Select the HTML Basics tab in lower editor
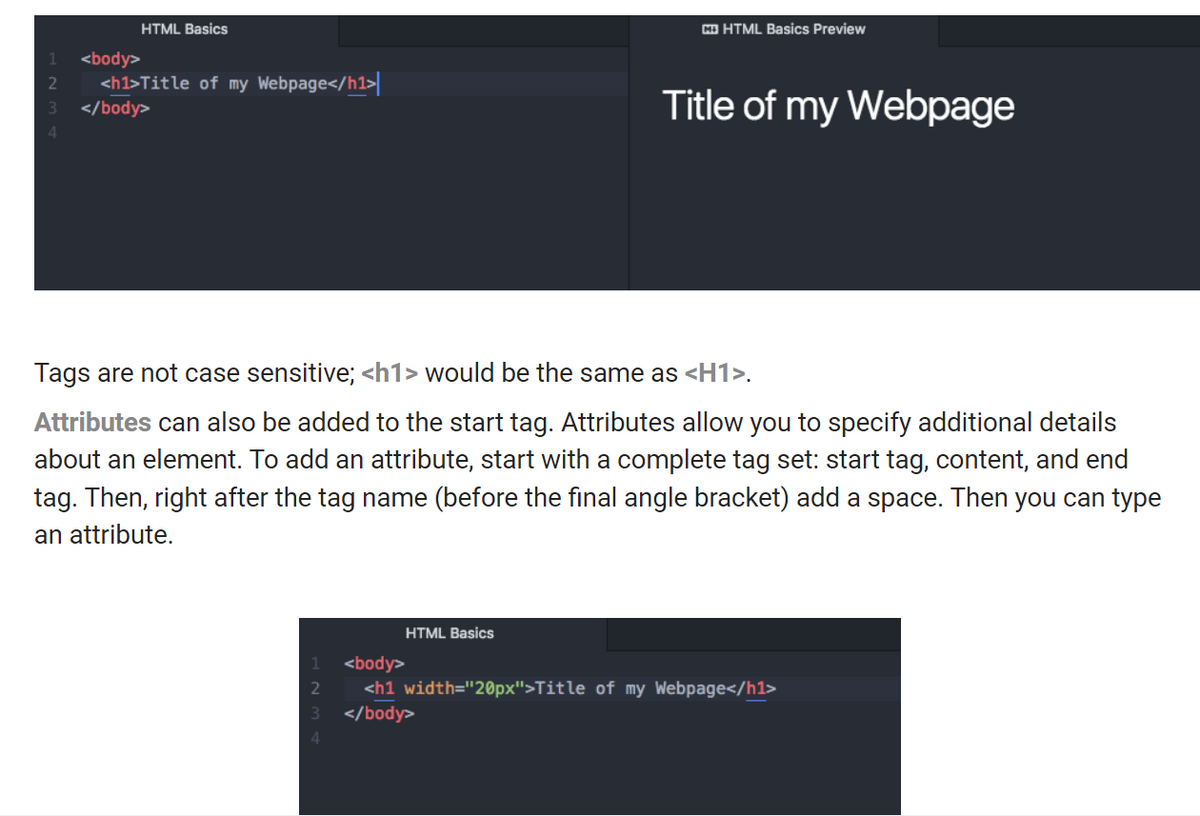This screenshot has width=1200, height=816. click(449, 633)
